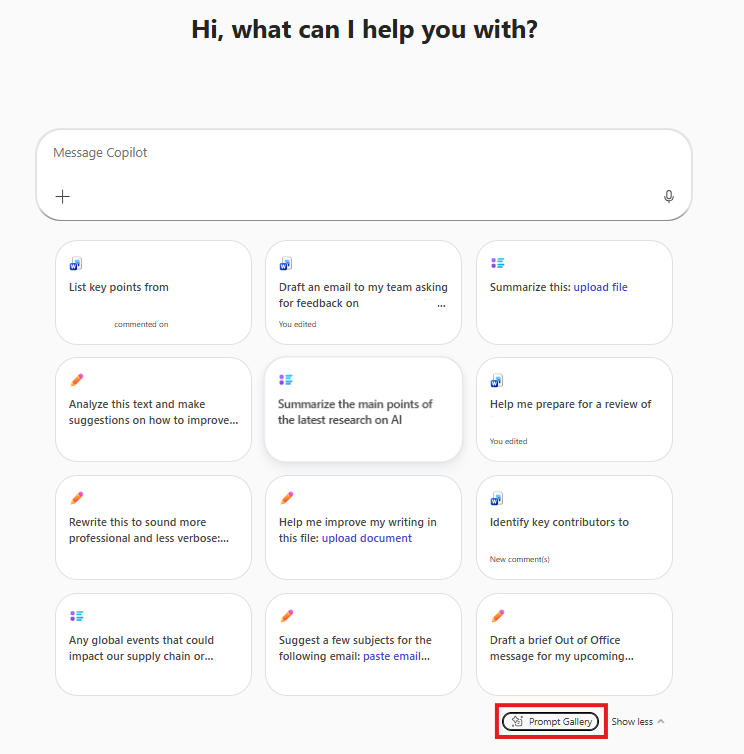
Task: Open the Prompt Gallery
Action: tap(550, 721)
